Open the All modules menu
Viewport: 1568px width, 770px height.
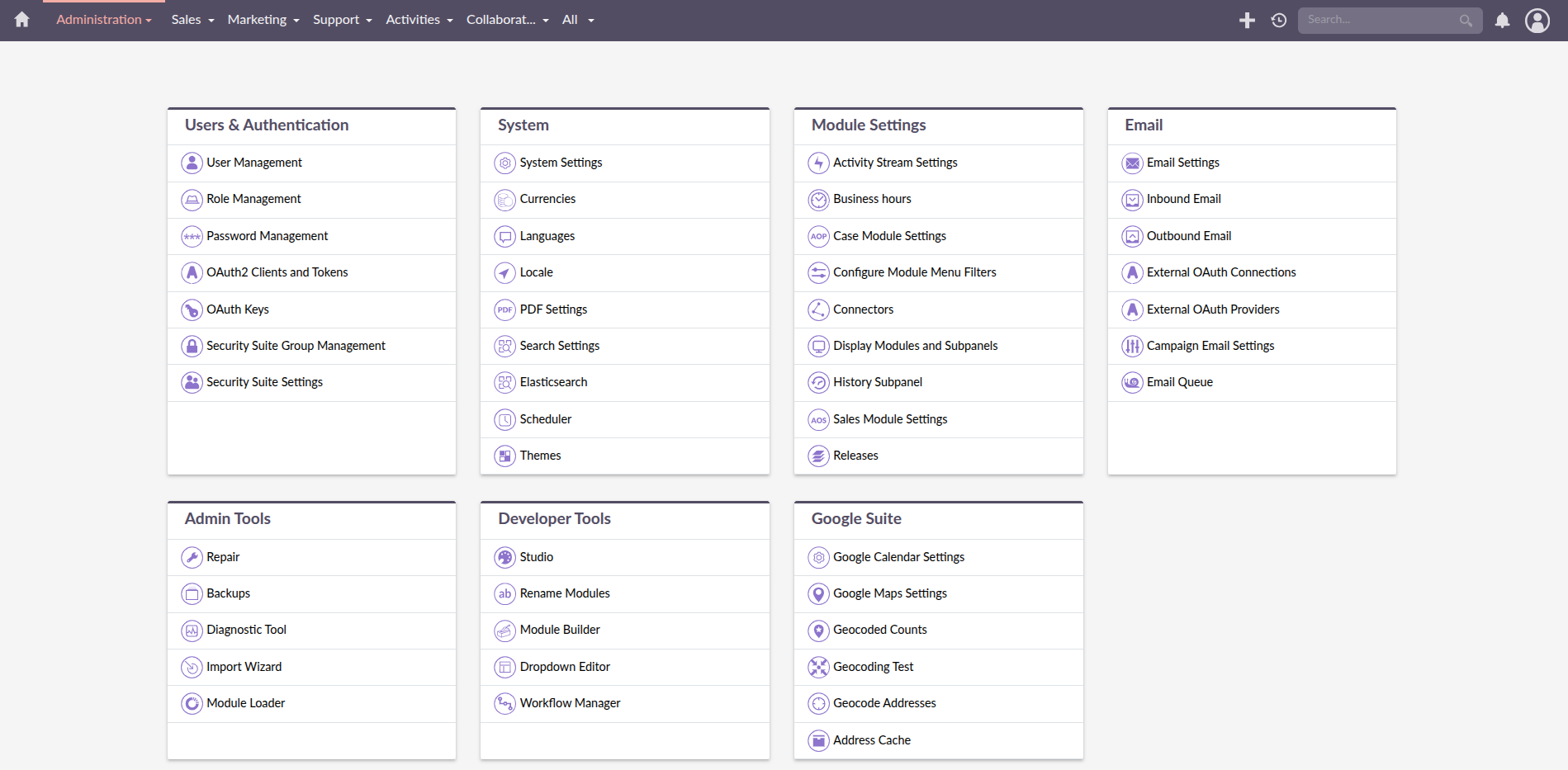click(578, 20)
